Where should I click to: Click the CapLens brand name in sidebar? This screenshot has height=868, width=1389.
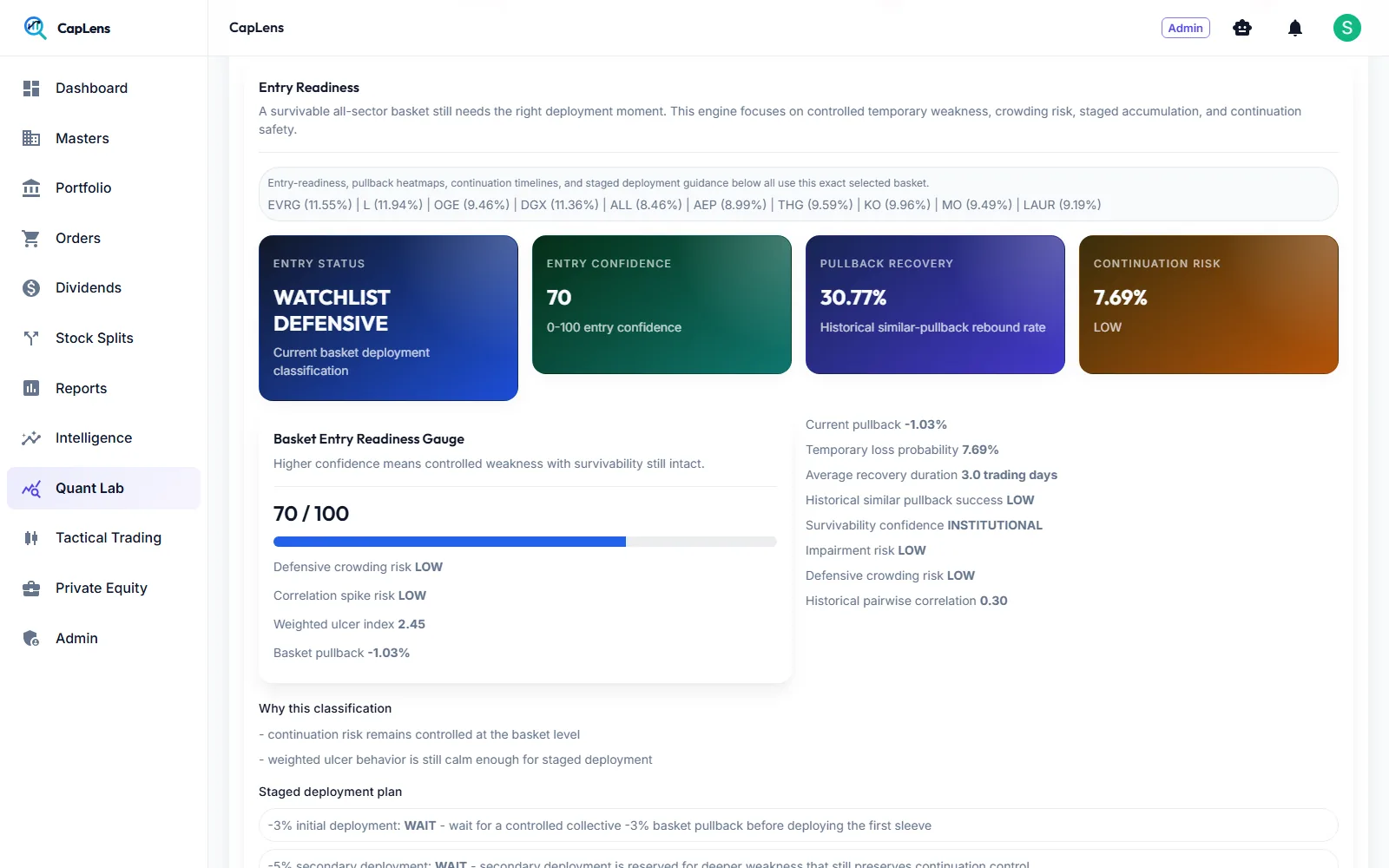pos(83,29)
